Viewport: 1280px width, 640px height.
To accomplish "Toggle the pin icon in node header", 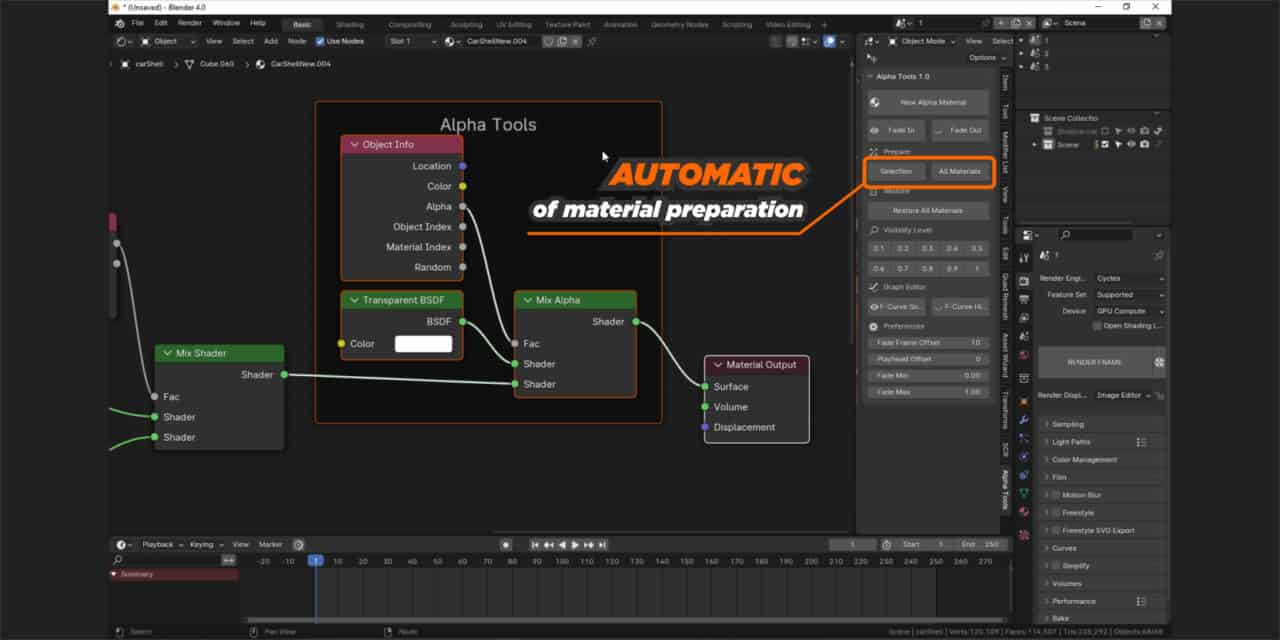I will click(592, 42).
